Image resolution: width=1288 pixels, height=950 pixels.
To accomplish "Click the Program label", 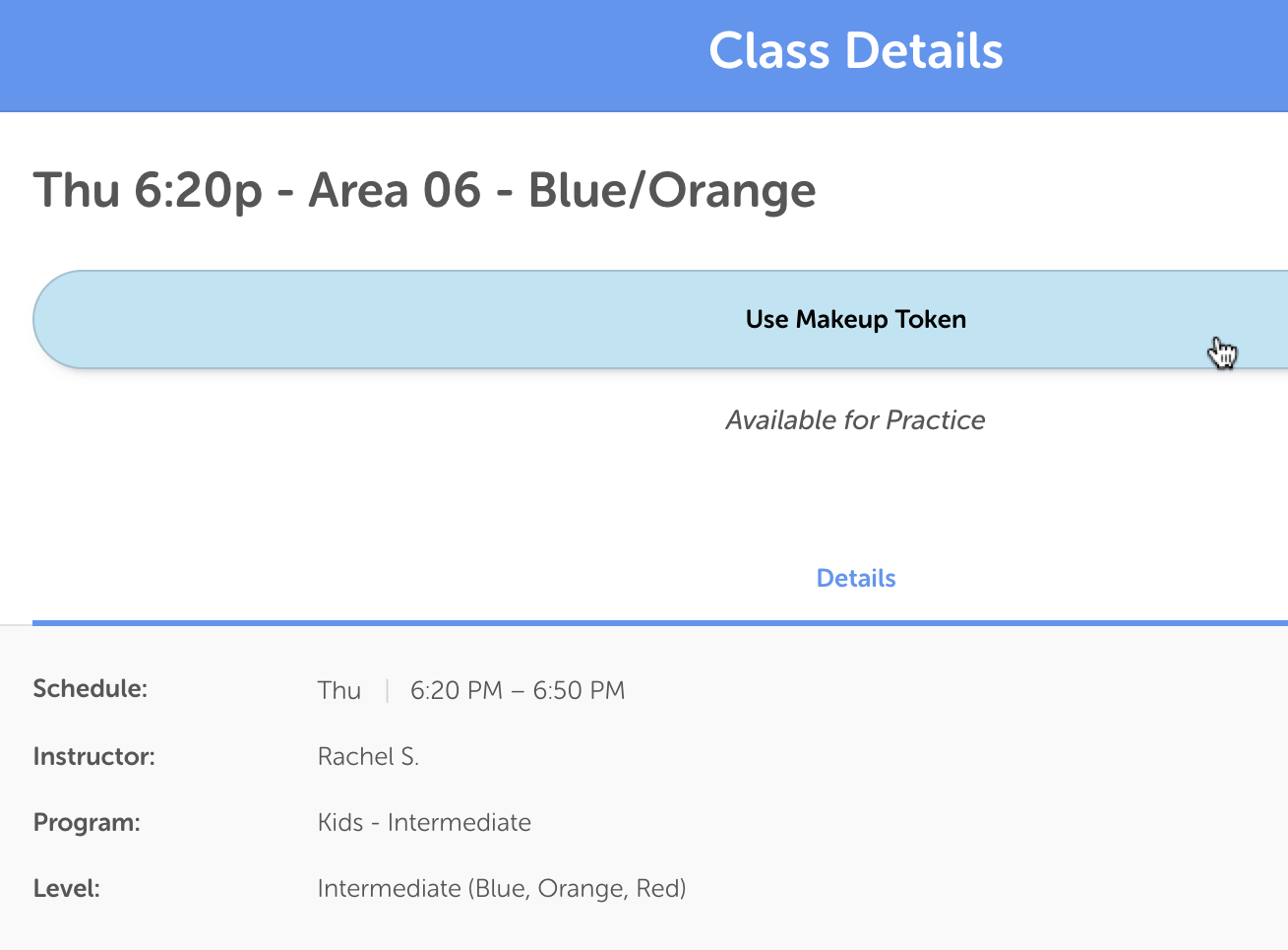I will (87, 822).
